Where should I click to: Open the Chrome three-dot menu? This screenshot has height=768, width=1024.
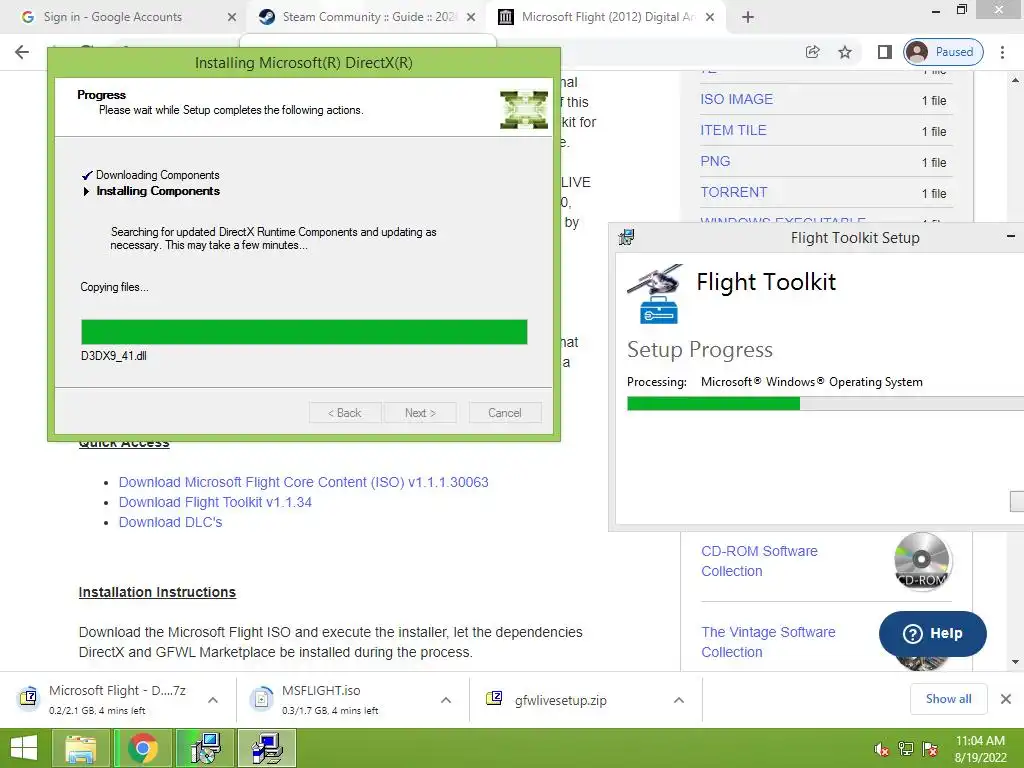point(1002,52)
